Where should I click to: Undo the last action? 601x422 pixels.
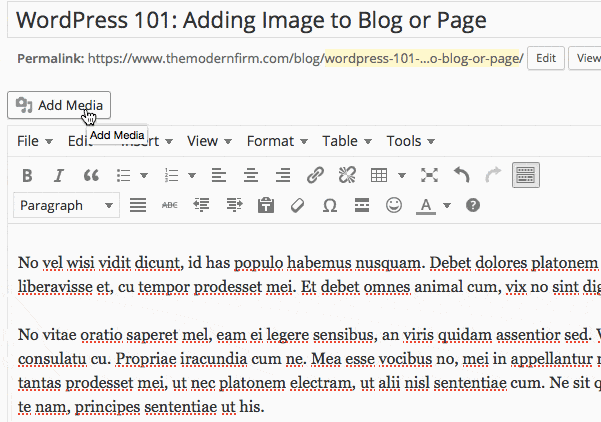pos(461,175)
